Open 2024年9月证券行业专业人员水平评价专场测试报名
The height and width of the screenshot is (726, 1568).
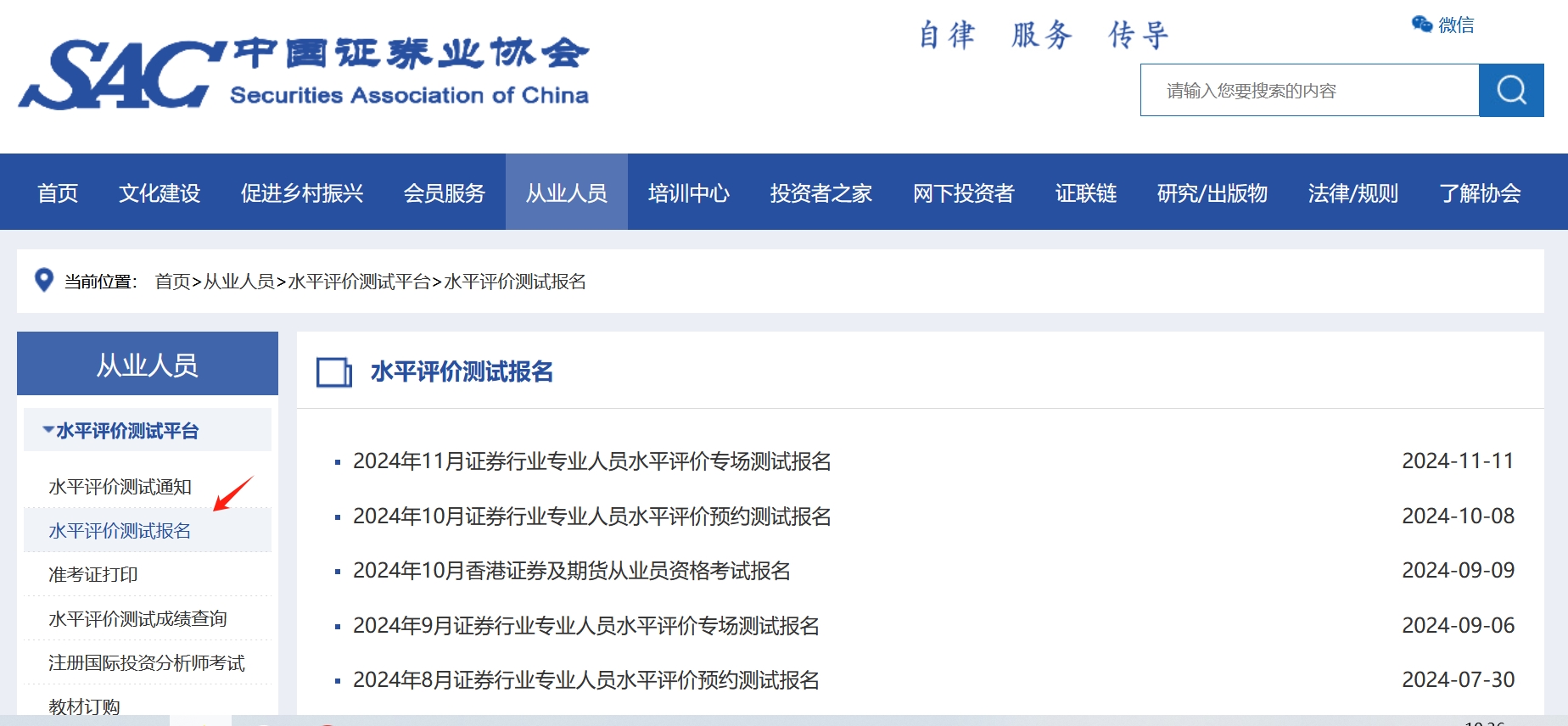coord(586,626)
